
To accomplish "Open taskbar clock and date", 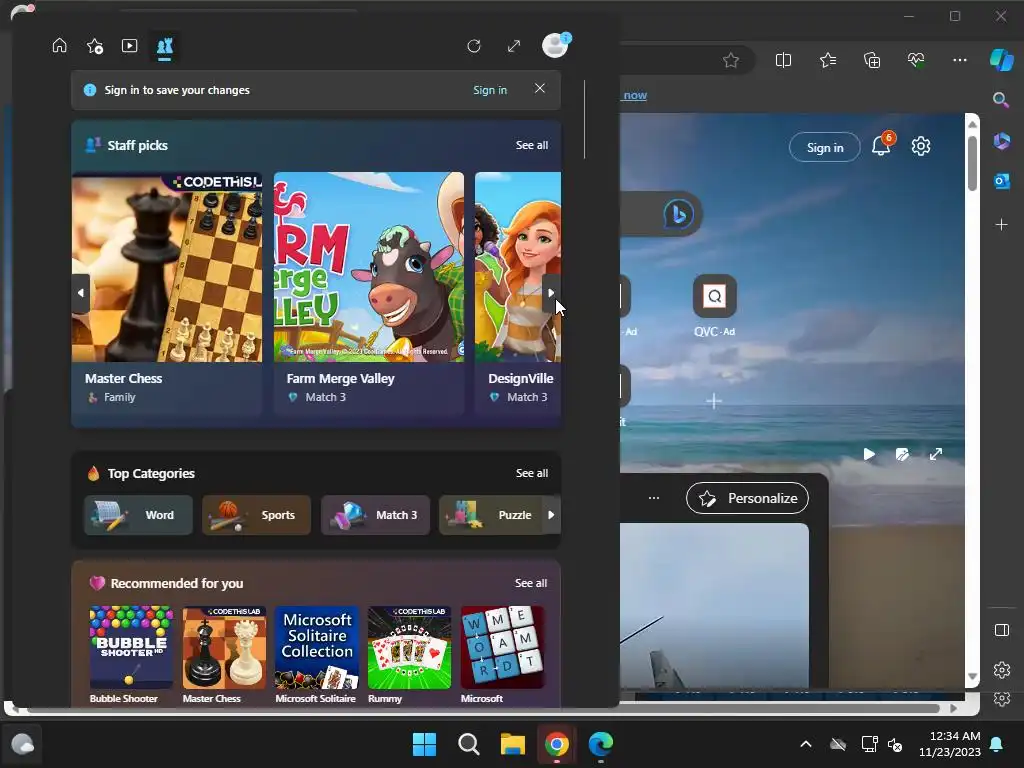I will [950, 744].
